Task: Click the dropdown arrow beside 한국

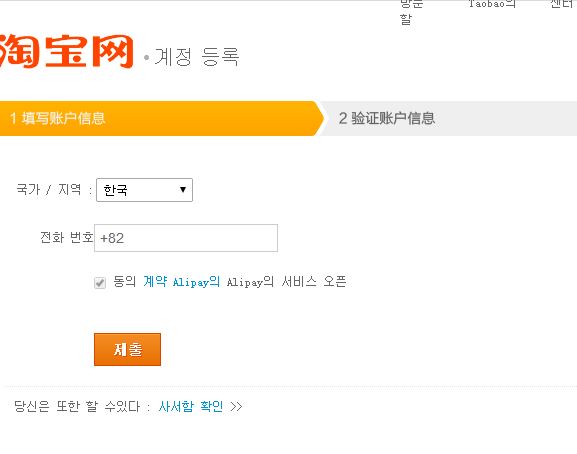Action: point(183,189)
